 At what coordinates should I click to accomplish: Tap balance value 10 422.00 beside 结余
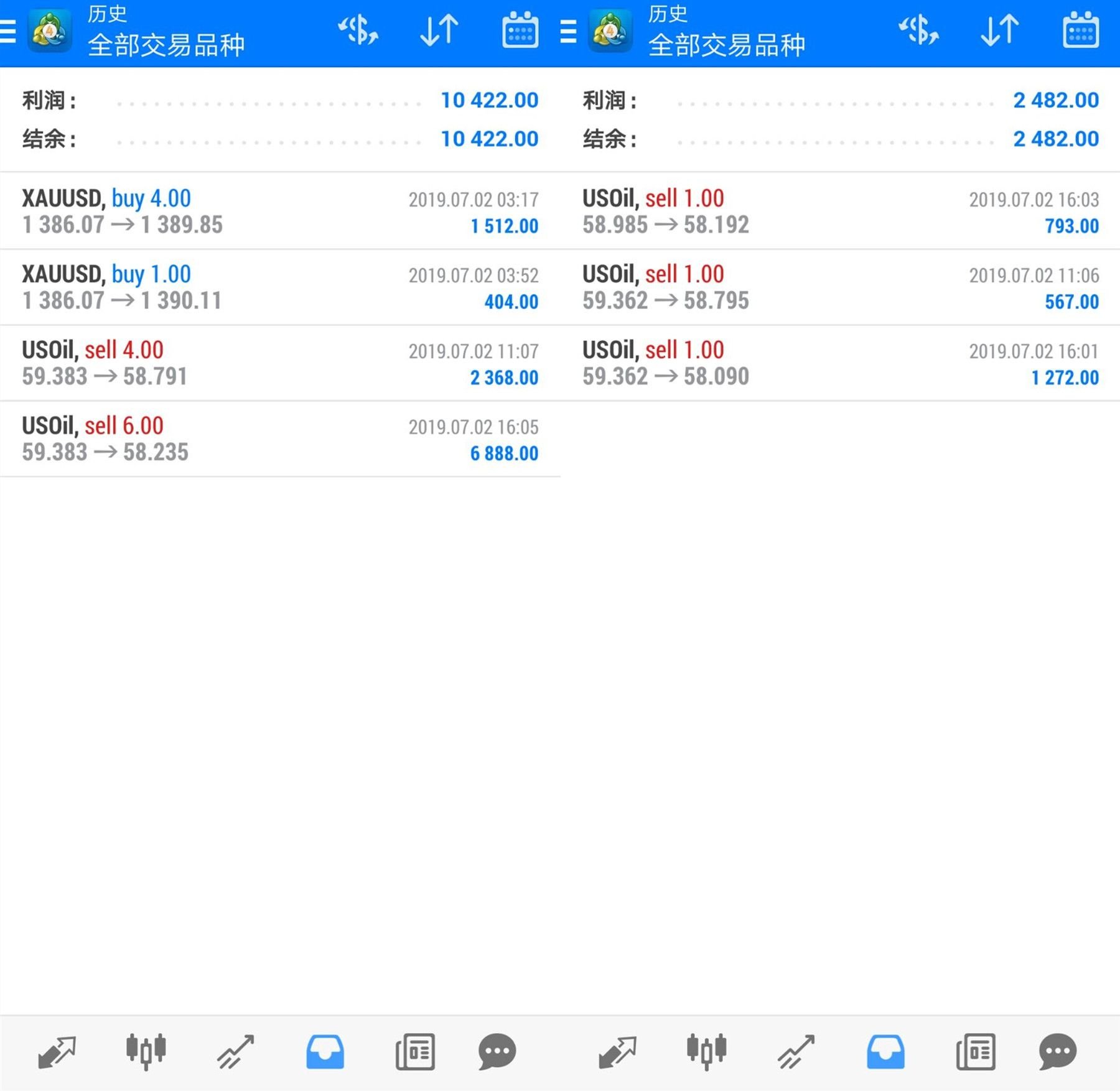(490, 139)
